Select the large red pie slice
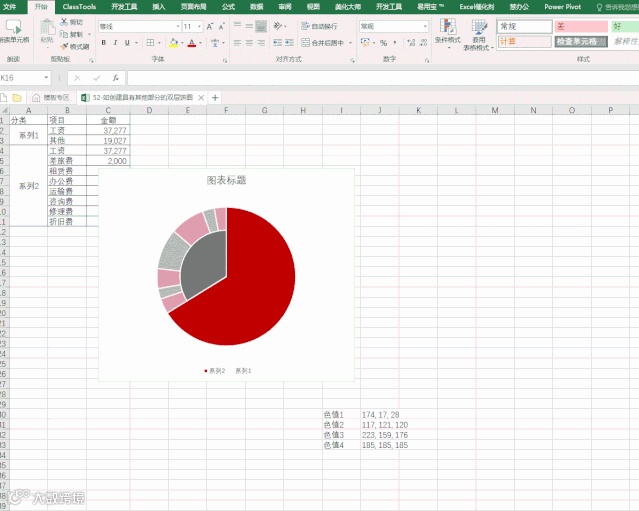639x511 pixels. [x=253, y=281]
